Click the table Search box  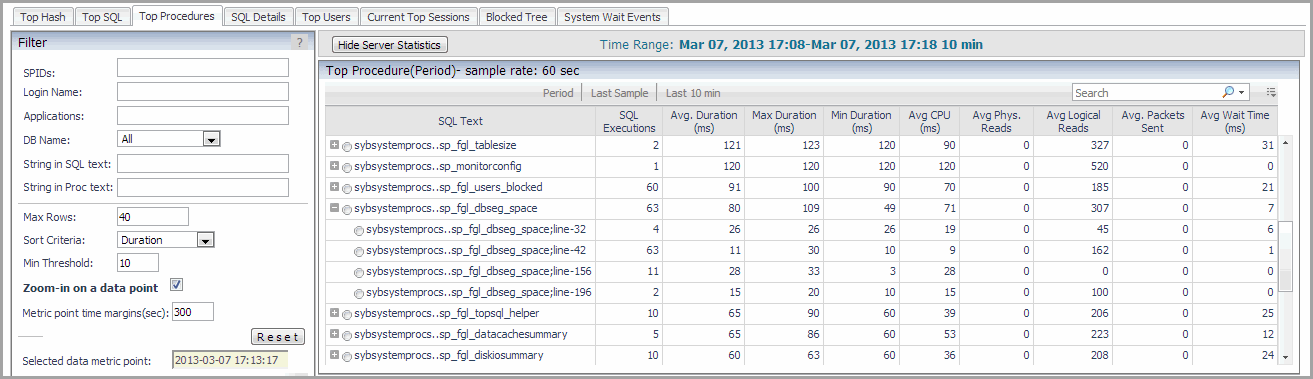pos(1146,93)
